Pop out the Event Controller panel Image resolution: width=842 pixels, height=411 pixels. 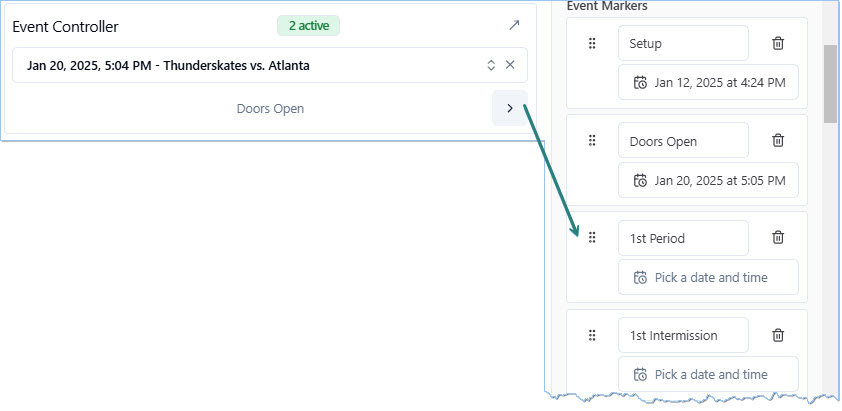514,26
